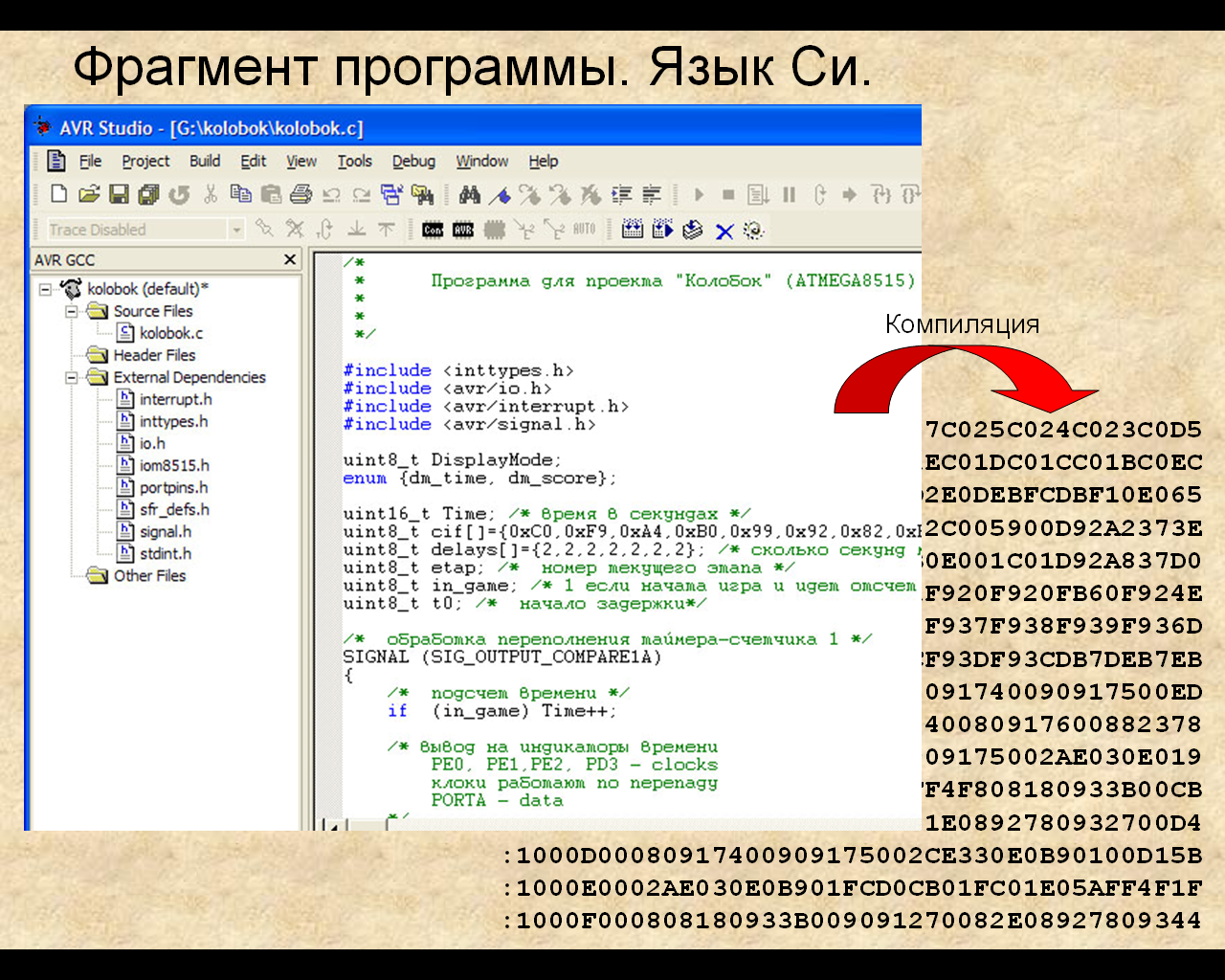Screen dimensions: 1225x980
Task: Open project configuration options with the gear icon
Action: 754,230
